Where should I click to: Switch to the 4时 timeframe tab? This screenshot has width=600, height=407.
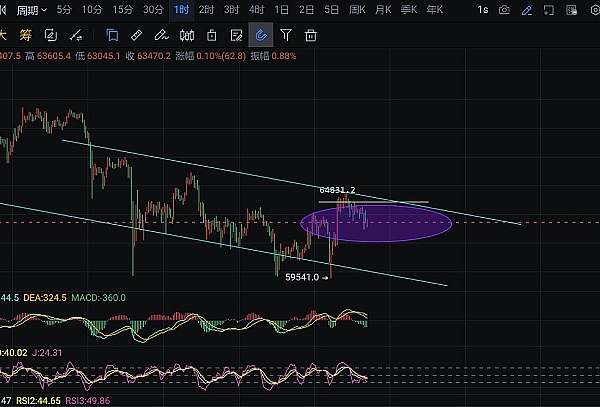[257, 10]
